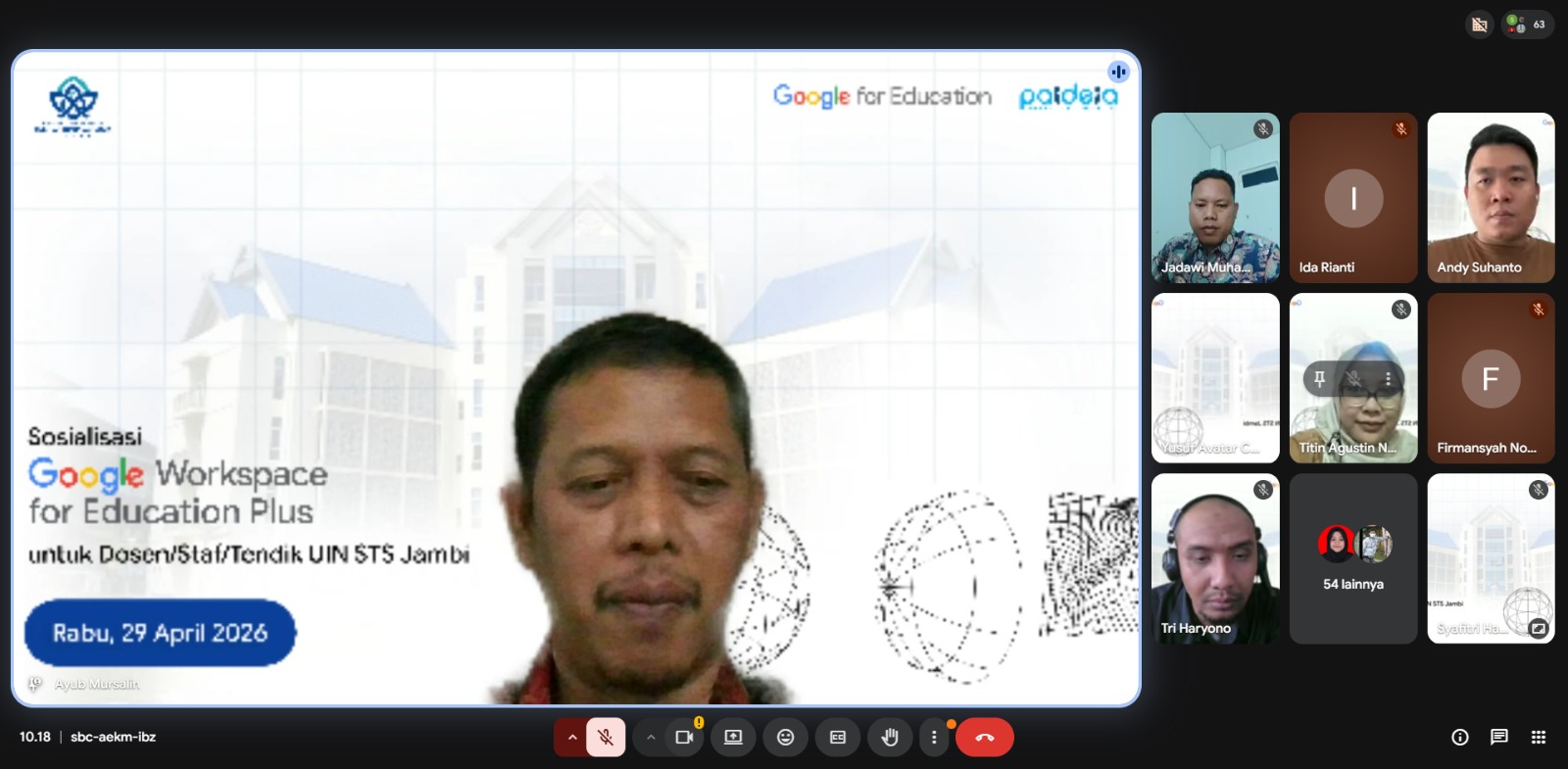Click muted mic button on Titin Agustin overlay
Image resolution: width=1568 pixels, height=769 pixels.
(x=1353, y=378)
